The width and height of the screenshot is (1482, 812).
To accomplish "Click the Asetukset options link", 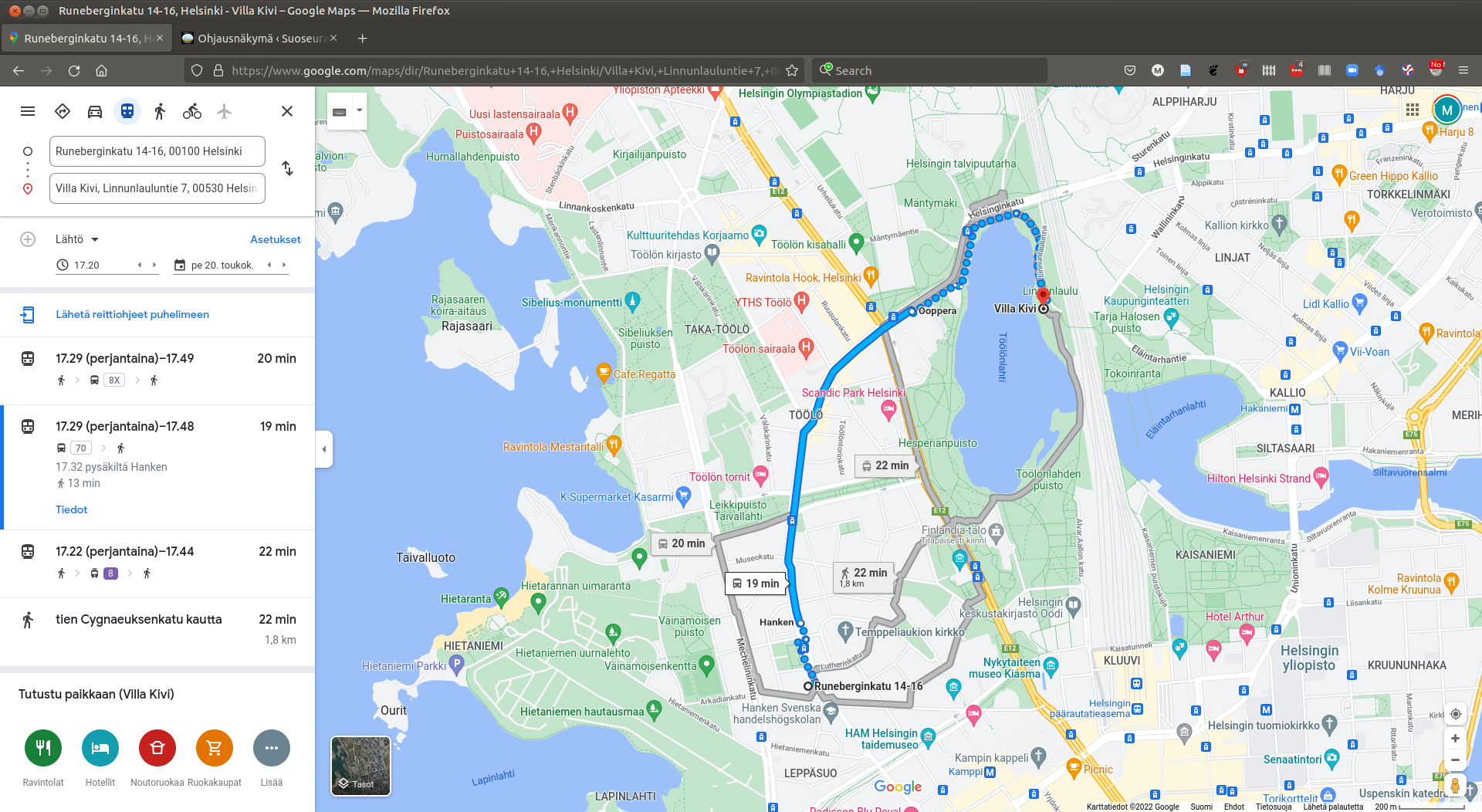I will point(275,239).
